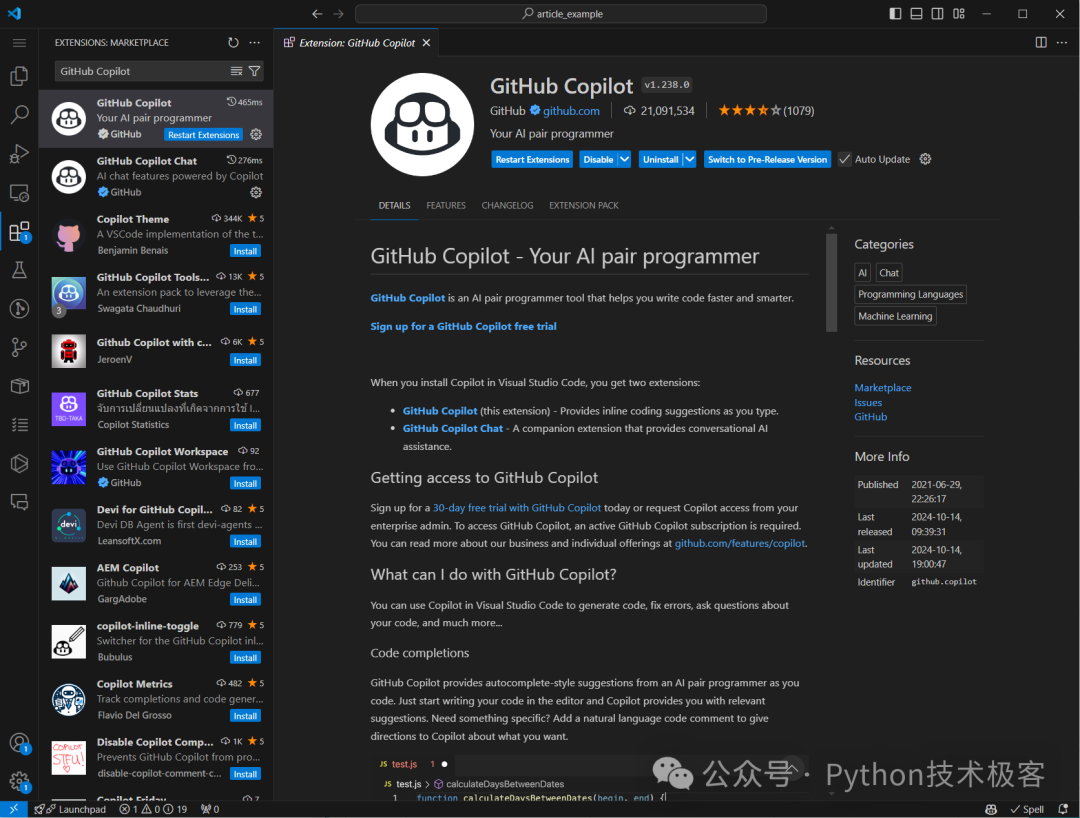Image resolution: width=1080 pixels, height=818 pixels.
Task: Open the Marketplace resource link
Action: 882,388
